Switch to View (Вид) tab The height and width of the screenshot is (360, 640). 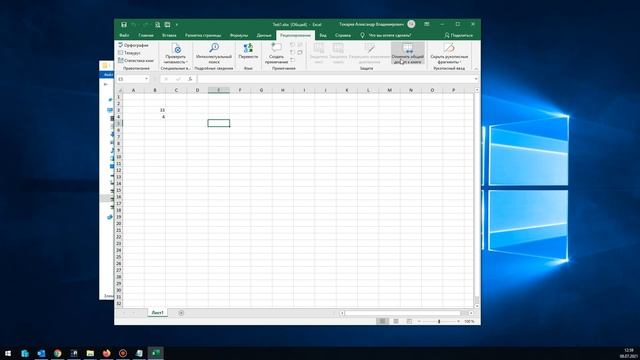tap(323, 35)
